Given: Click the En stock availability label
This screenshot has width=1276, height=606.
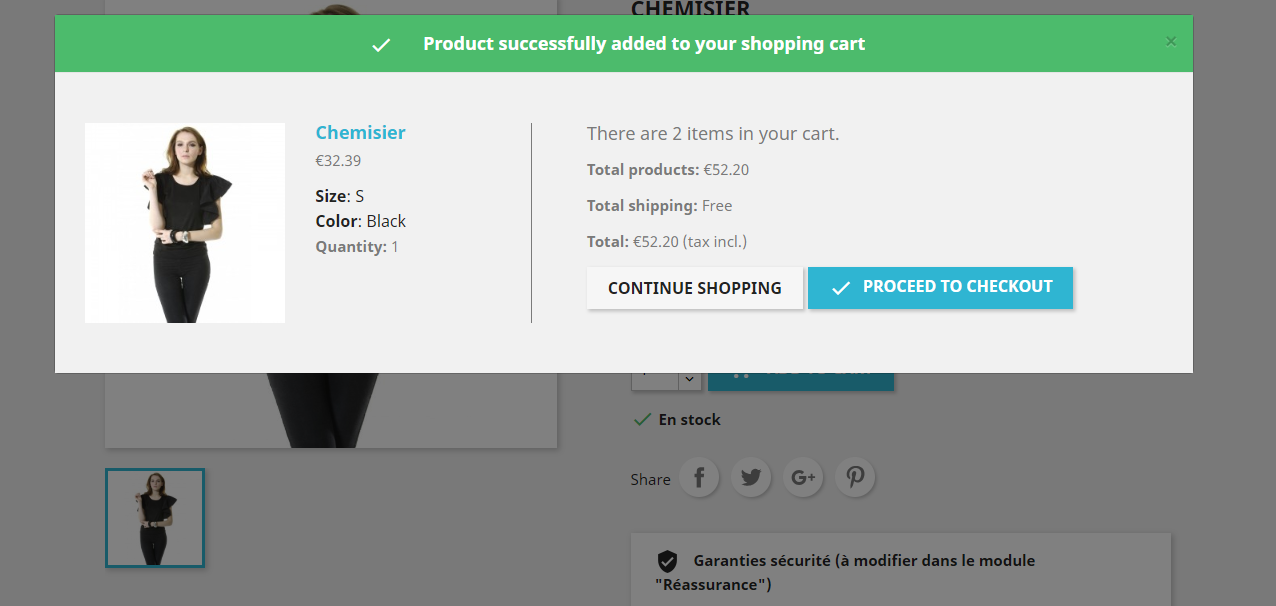Looking at the screenshot, I should click(689, 420).
